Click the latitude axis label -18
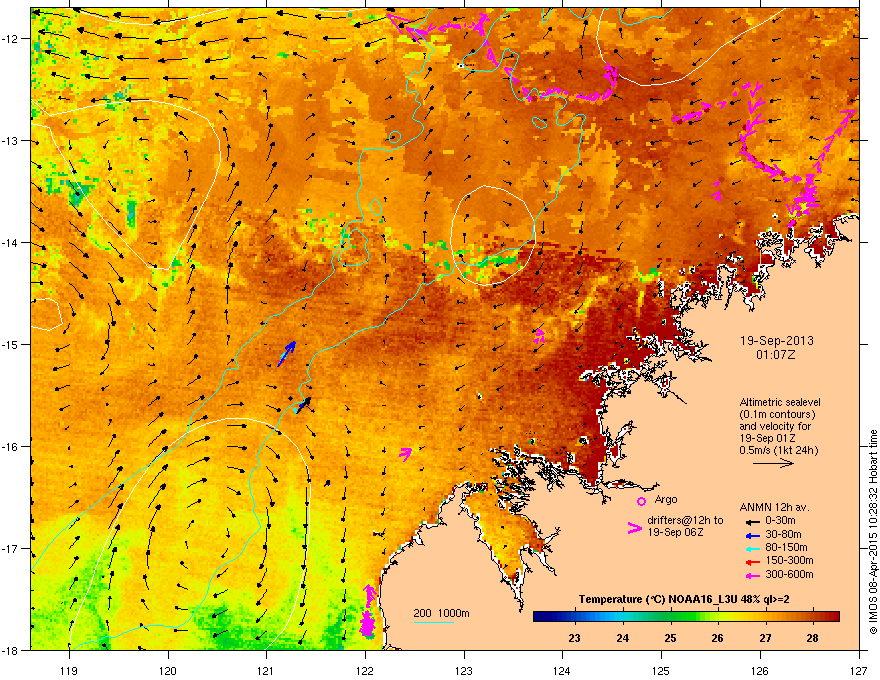 [10, 650]
